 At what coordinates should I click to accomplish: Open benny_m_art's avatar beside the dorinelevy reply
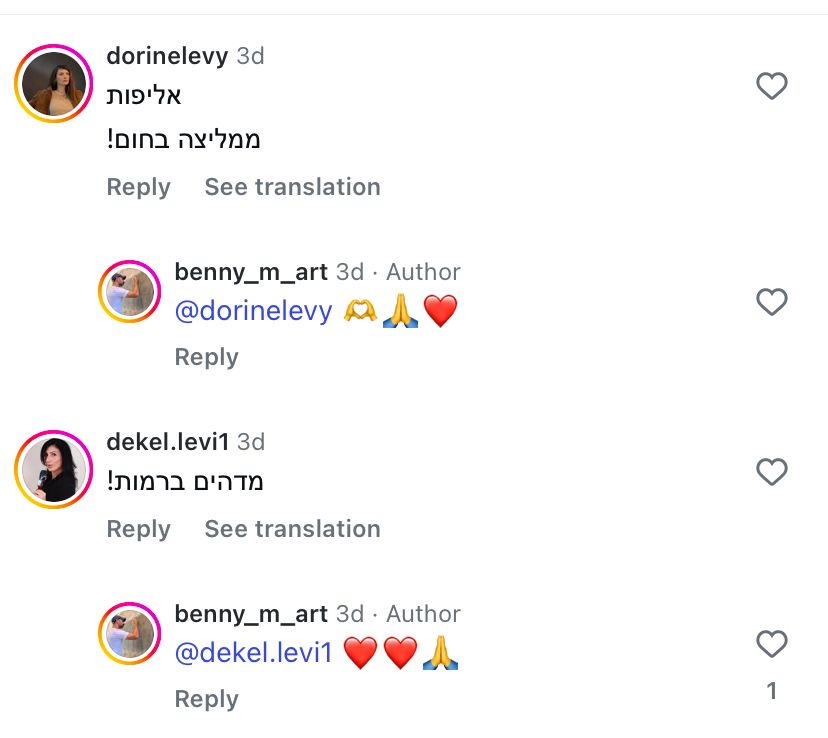(130, 294)
